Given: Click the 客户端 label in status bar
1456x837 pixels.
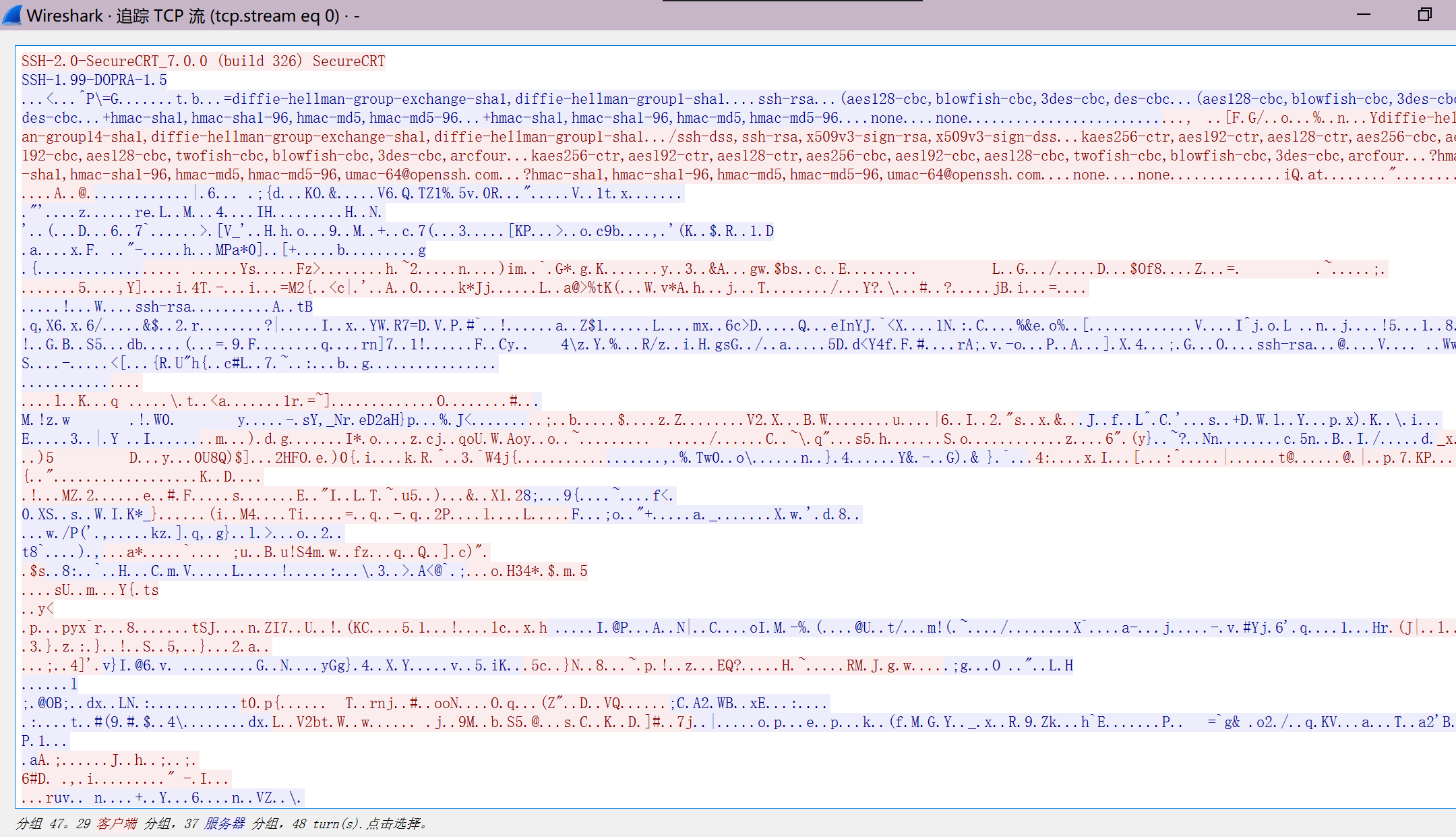Looking at the screenshot, I should tap(116, 824).
